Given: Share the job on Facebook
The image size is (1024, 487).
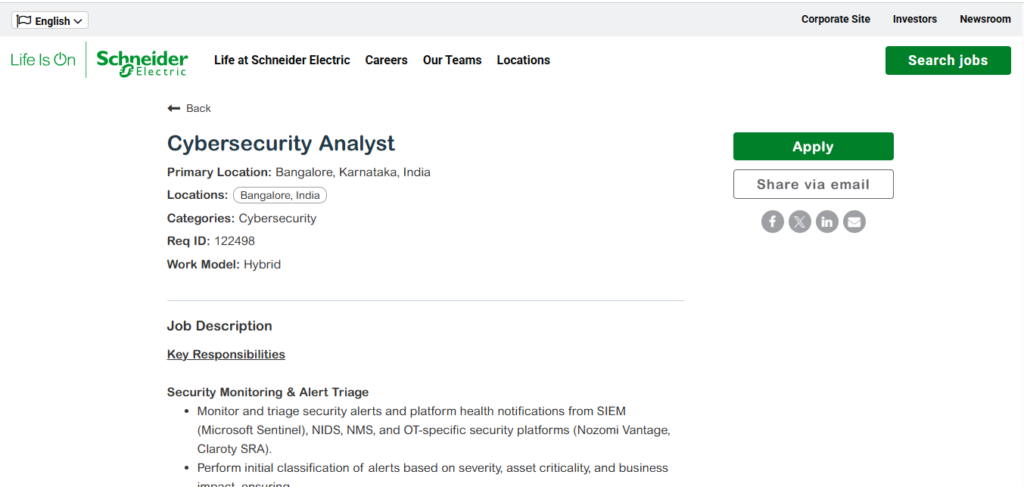Looking at the screenshot, I should coord(772,222).
